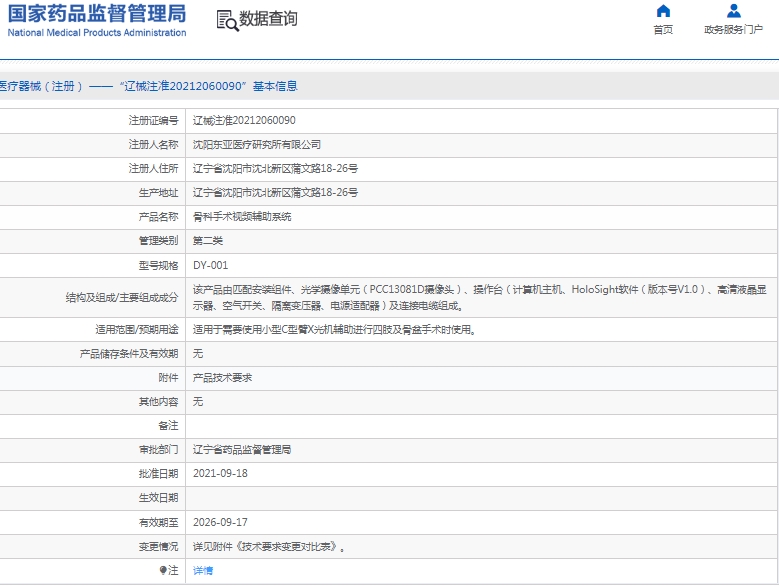The width and height of the screenshot is (779, 588).
Task: Click the 数据查询 search document icon
Action: [x=227, y=20]
